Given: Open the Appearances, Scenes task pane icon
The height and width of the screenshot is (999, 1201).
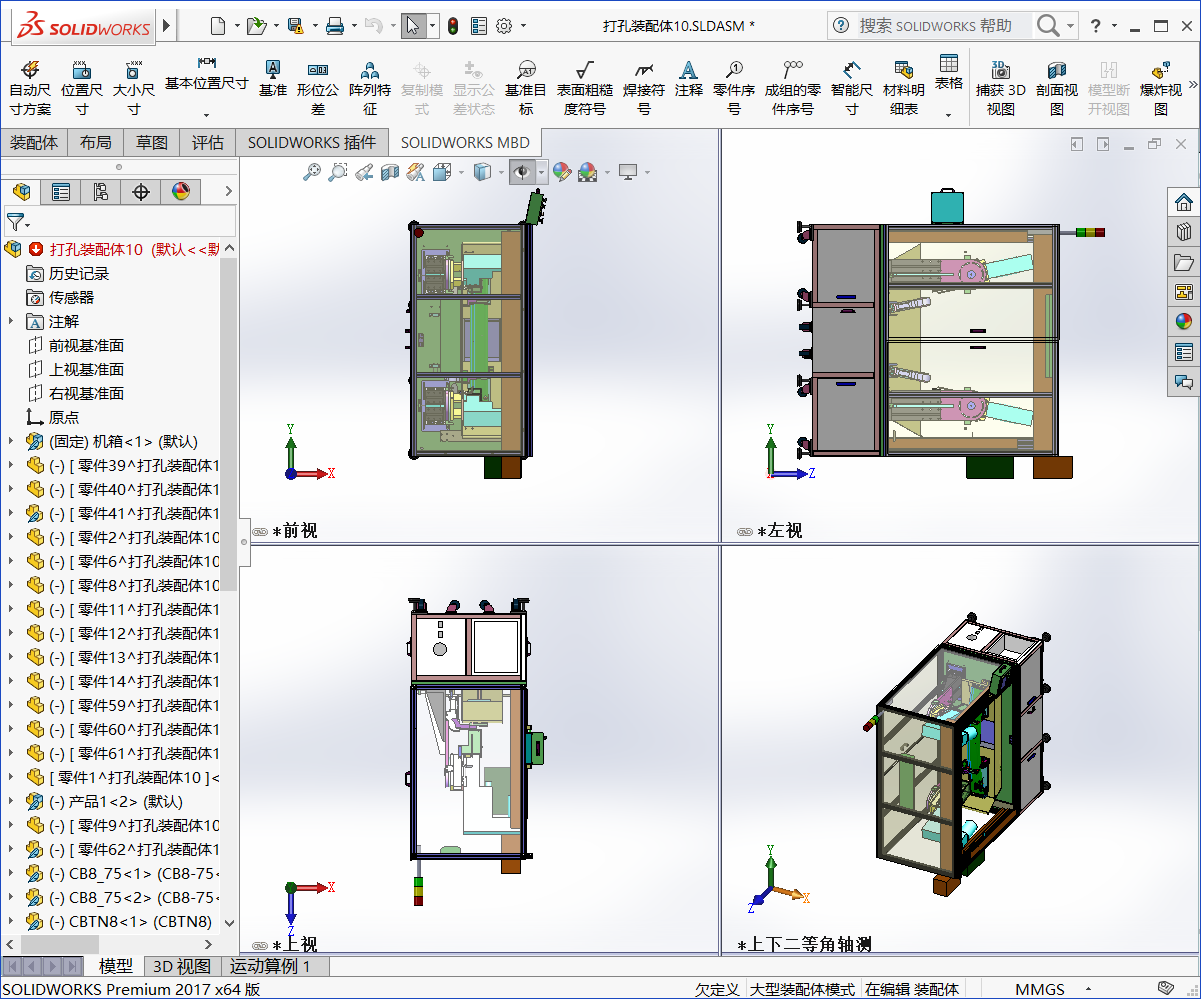Looking at the screenshot, I should click(1184, 322).
